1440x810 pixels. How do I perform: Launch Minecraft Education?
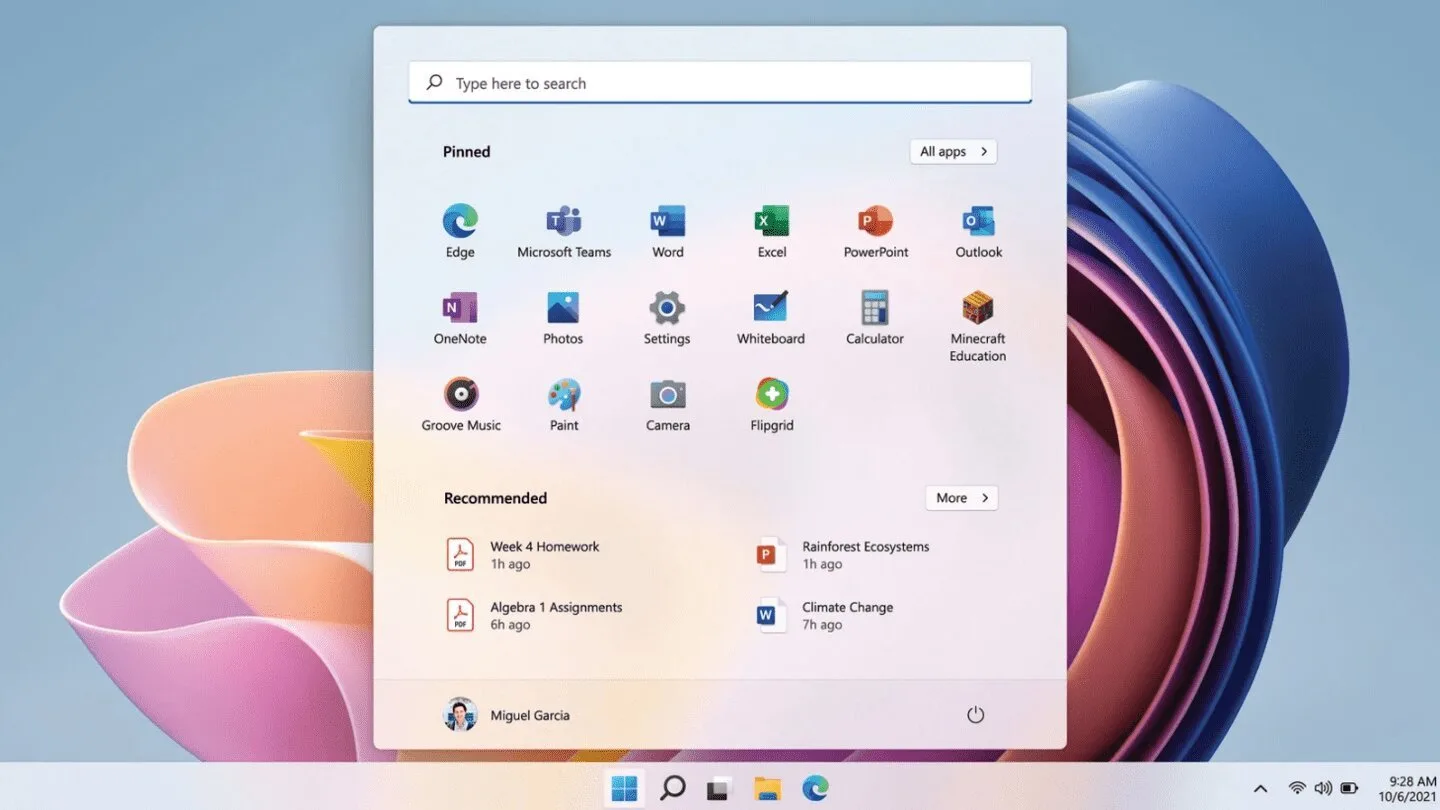978,326
